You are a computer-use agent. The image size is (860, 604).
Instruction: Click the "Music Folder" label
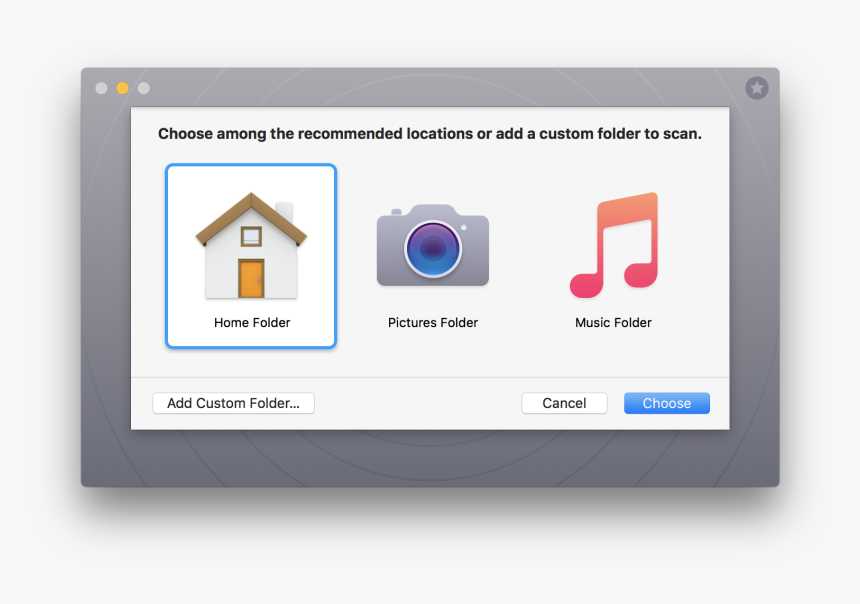(613, 323)
